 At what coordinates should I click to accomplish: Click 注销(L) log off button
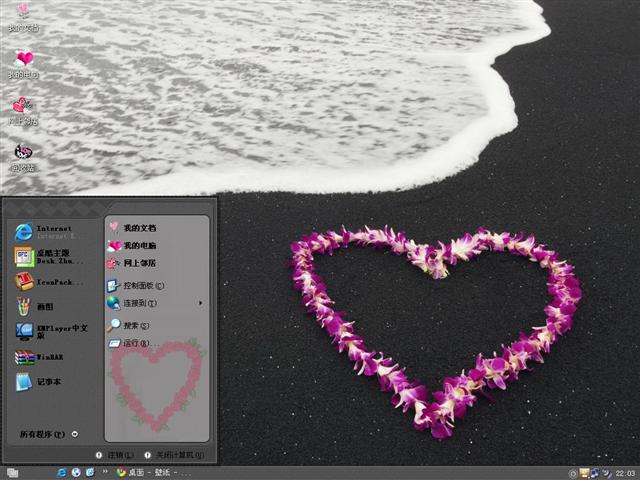coord(115,455)
